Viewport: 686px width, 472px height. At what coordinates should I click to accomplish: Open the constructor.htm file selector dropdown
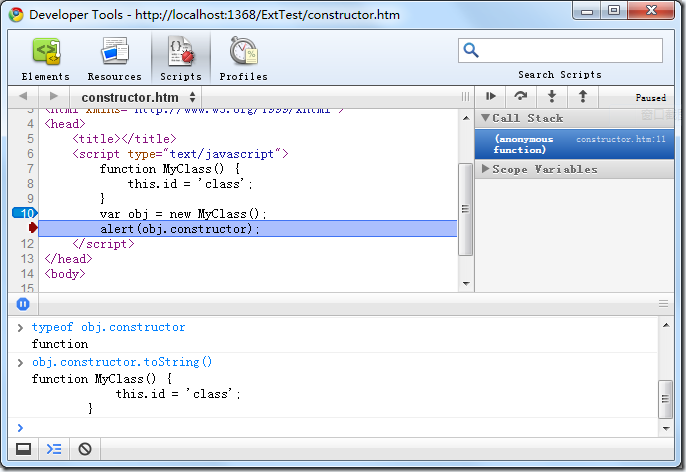(x=140, y=97)
